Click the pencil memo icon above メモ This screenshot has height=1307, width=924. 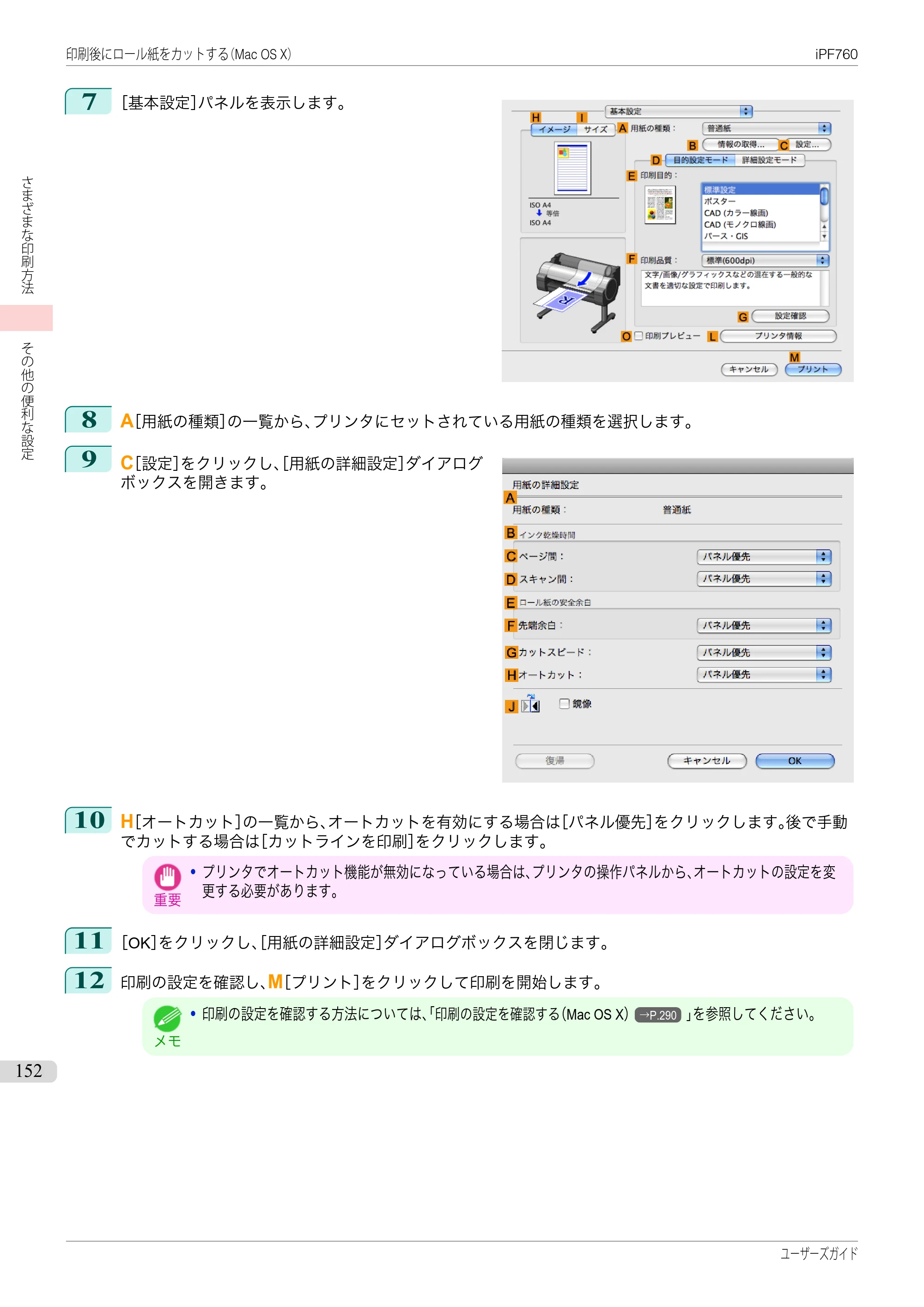coord(167,1018)
